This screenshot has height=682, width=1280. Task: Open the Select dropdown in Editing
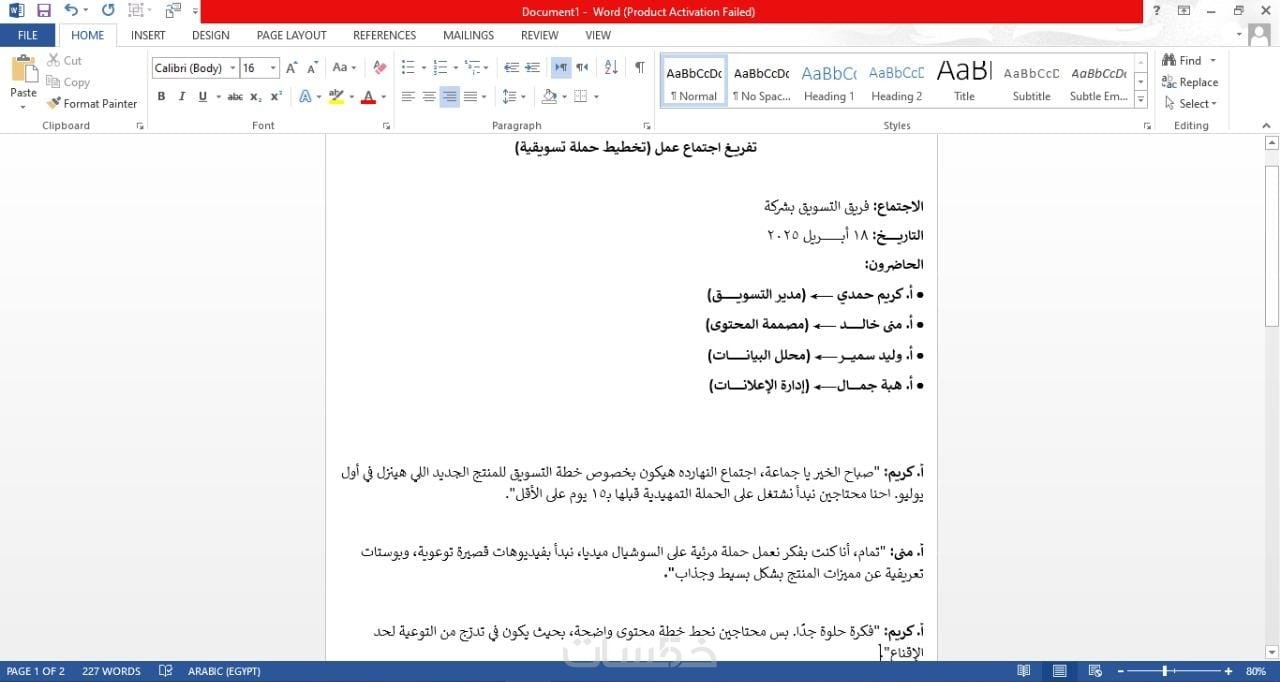coord(1191,103)
